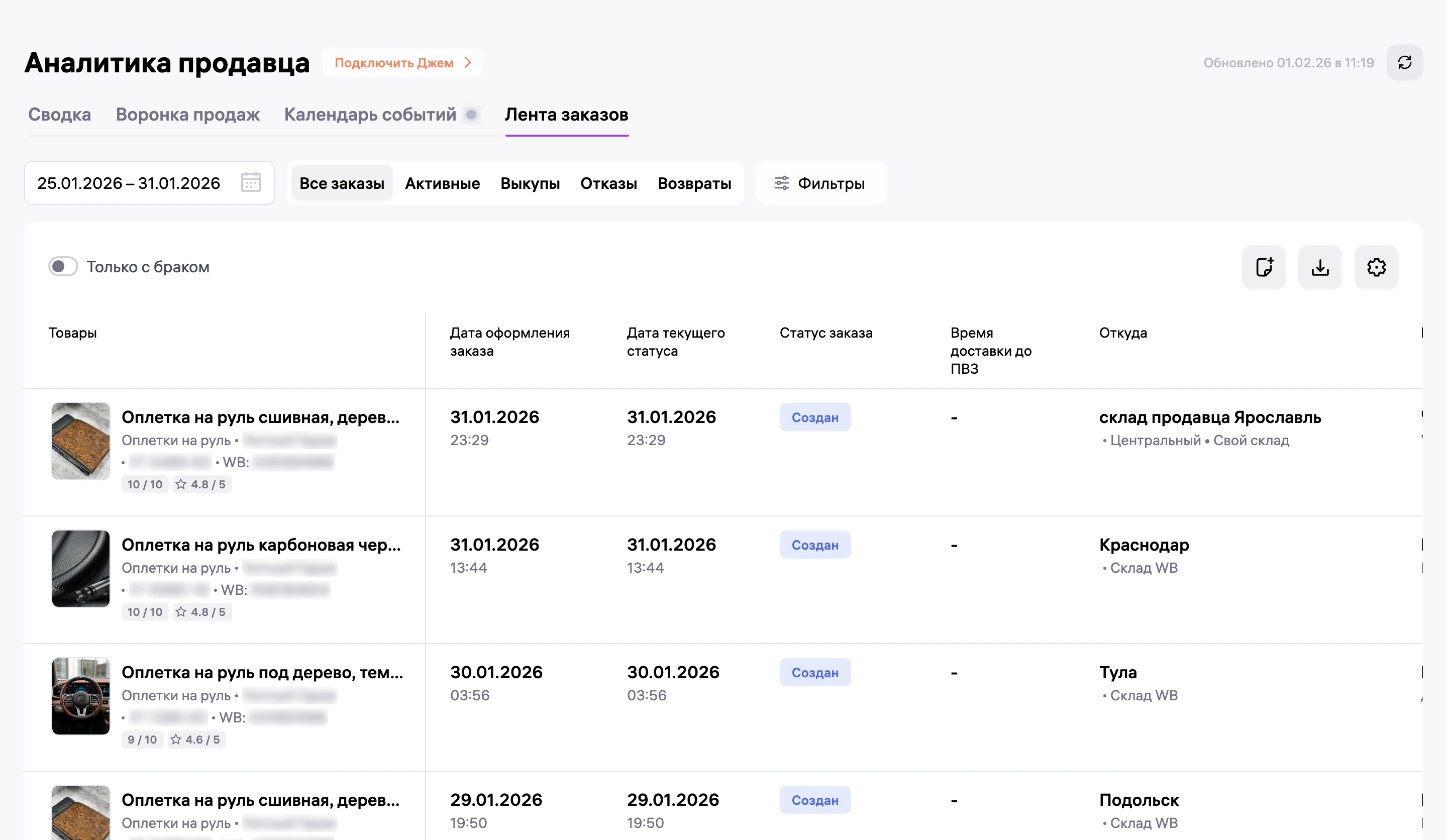Screen dimensions: 1447x840
Task: Click the date range input field
Action: [x=149, y=182]
